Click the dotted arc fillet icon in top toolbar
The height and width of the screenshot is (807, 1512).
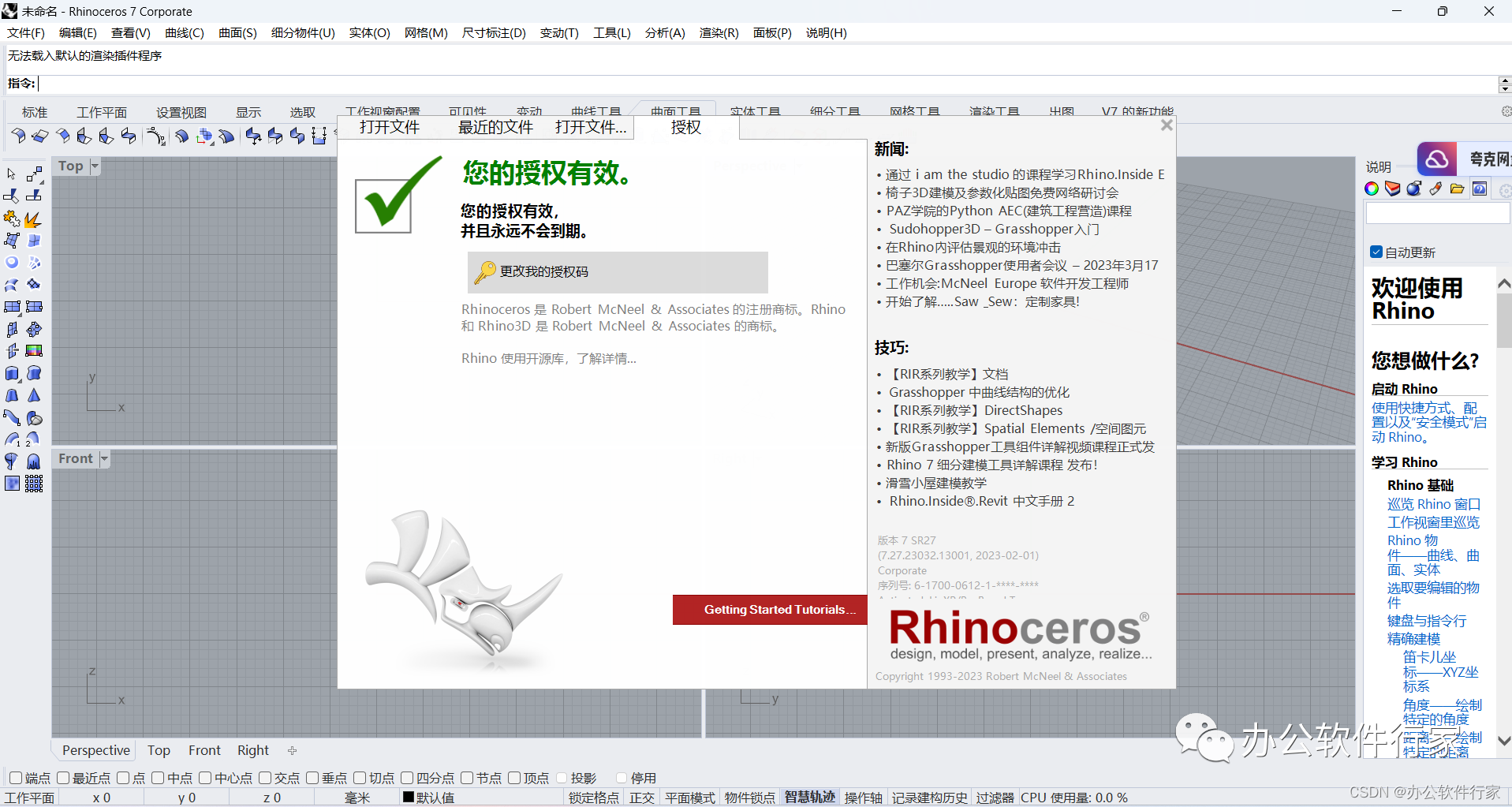point(155,136)
